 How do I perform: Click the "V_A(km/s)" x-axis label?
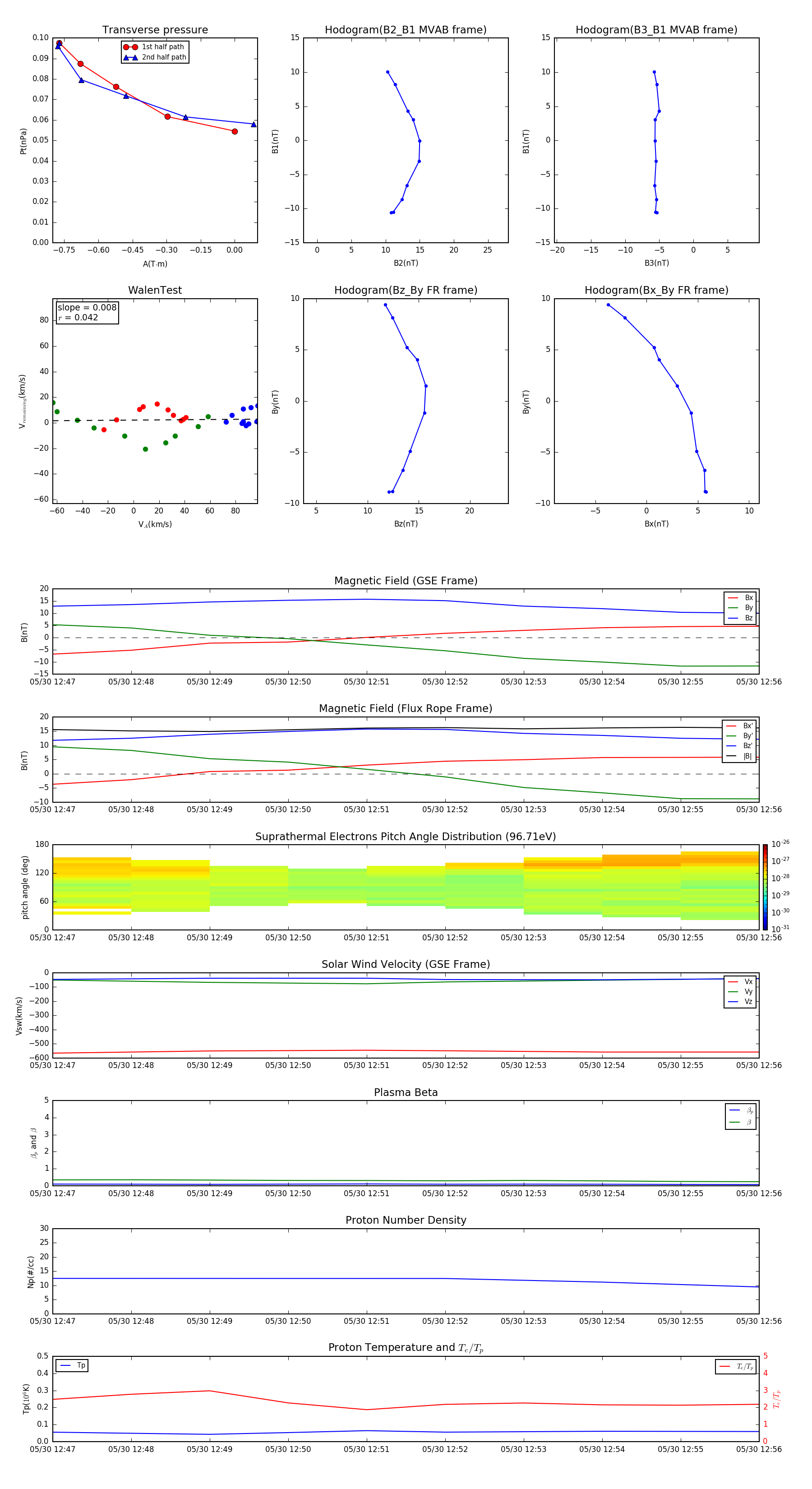pos(155,525)
